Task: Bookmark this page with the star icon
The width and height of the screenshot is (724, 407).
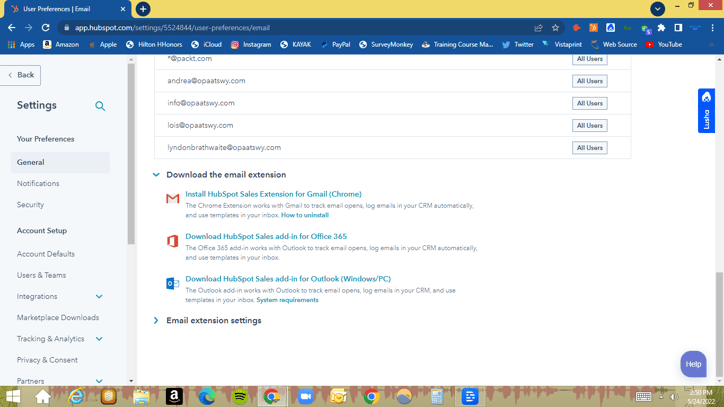Action: click(555, 28)
